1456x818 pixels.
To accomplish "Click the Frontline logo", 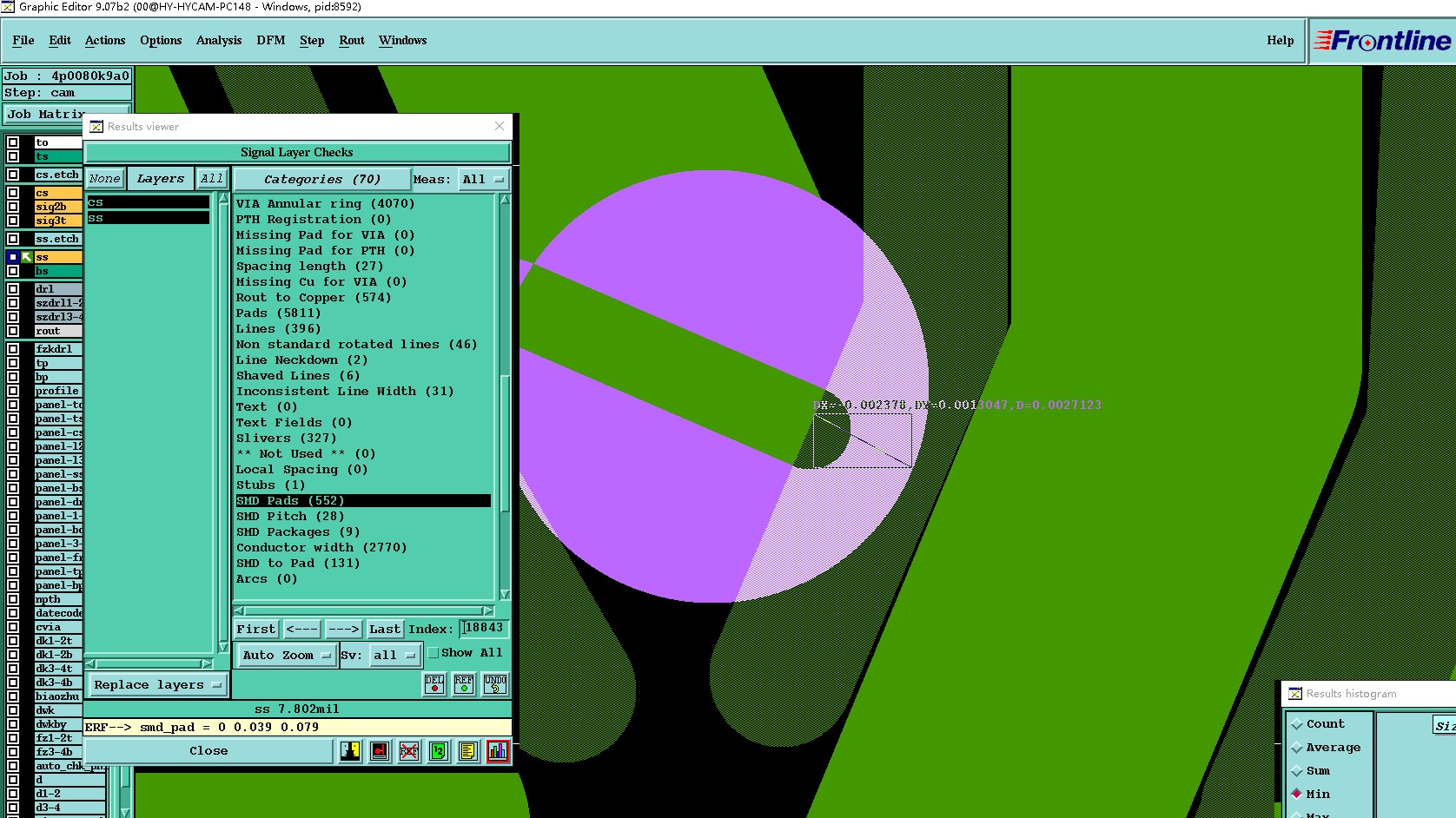I will [x=1382, y=41].
